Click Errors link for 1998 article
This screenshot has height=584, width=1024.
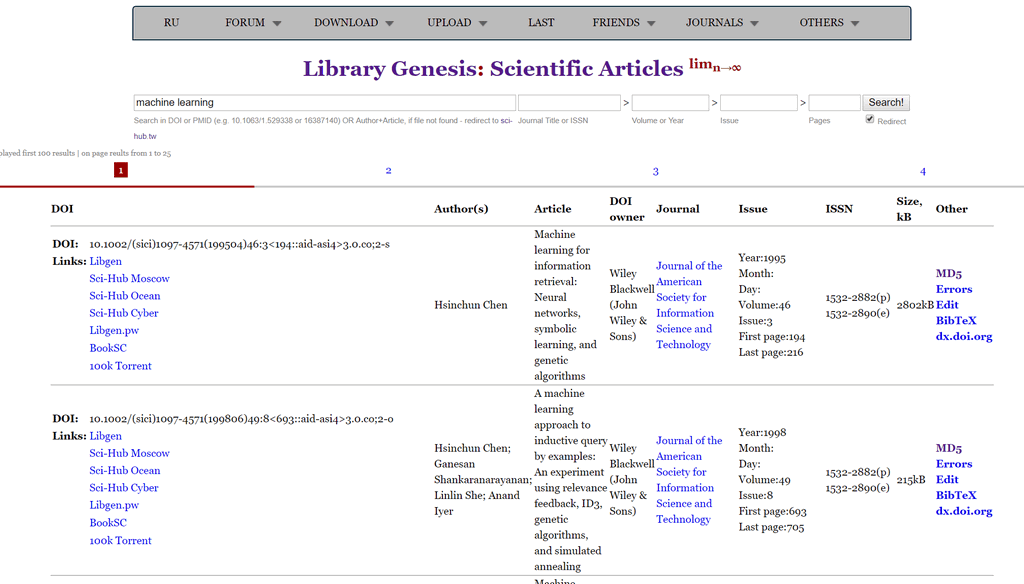point(953,464)
